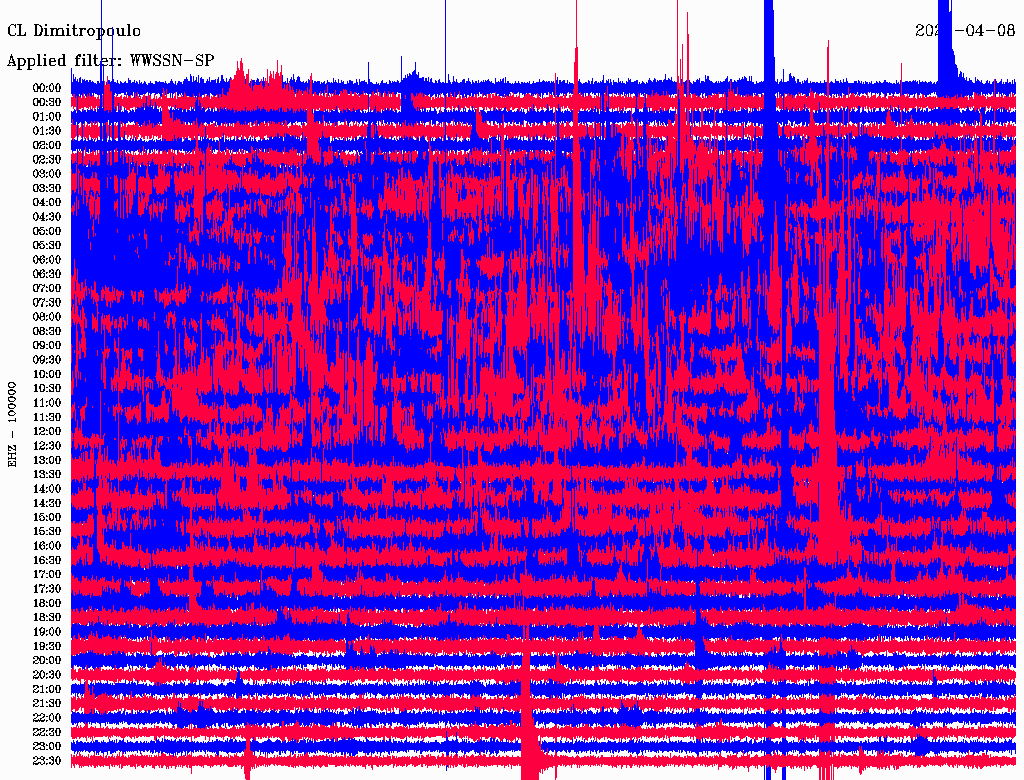
Task: Select the 10:30 time row label
Action: coord(47,388)
